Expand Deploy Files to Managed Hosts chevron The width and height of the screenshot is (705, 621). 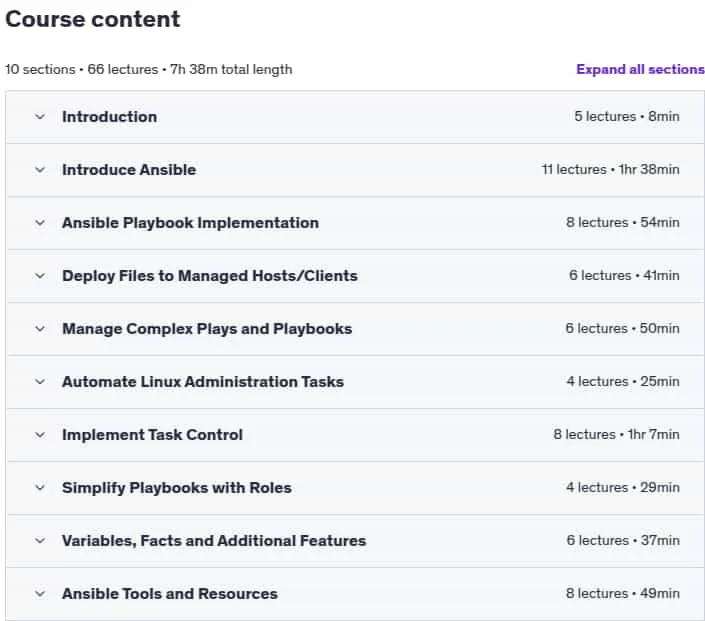[40, 276]
